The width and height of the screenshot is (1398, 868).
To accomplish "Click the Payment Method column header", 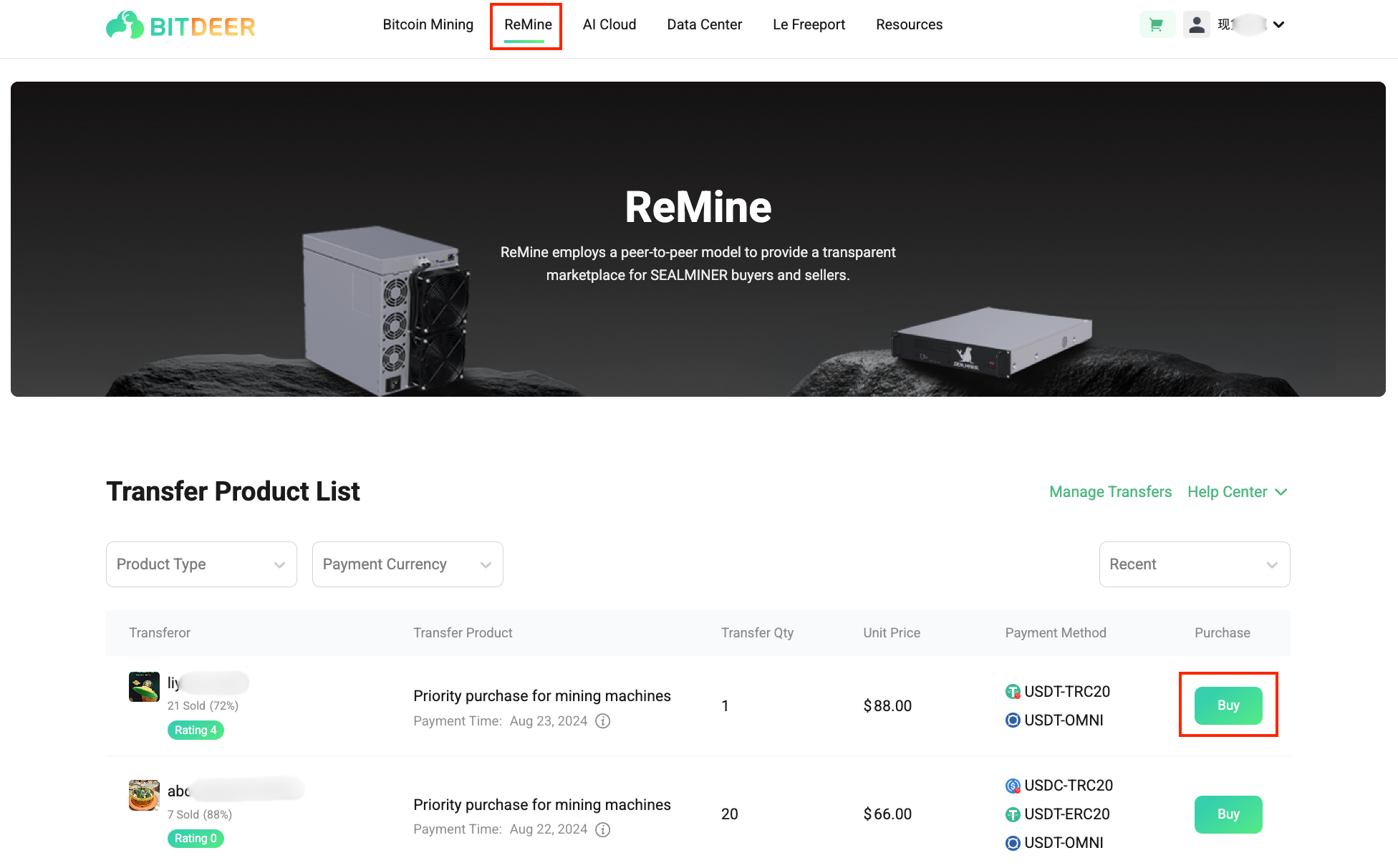I will click(1056, 633).
